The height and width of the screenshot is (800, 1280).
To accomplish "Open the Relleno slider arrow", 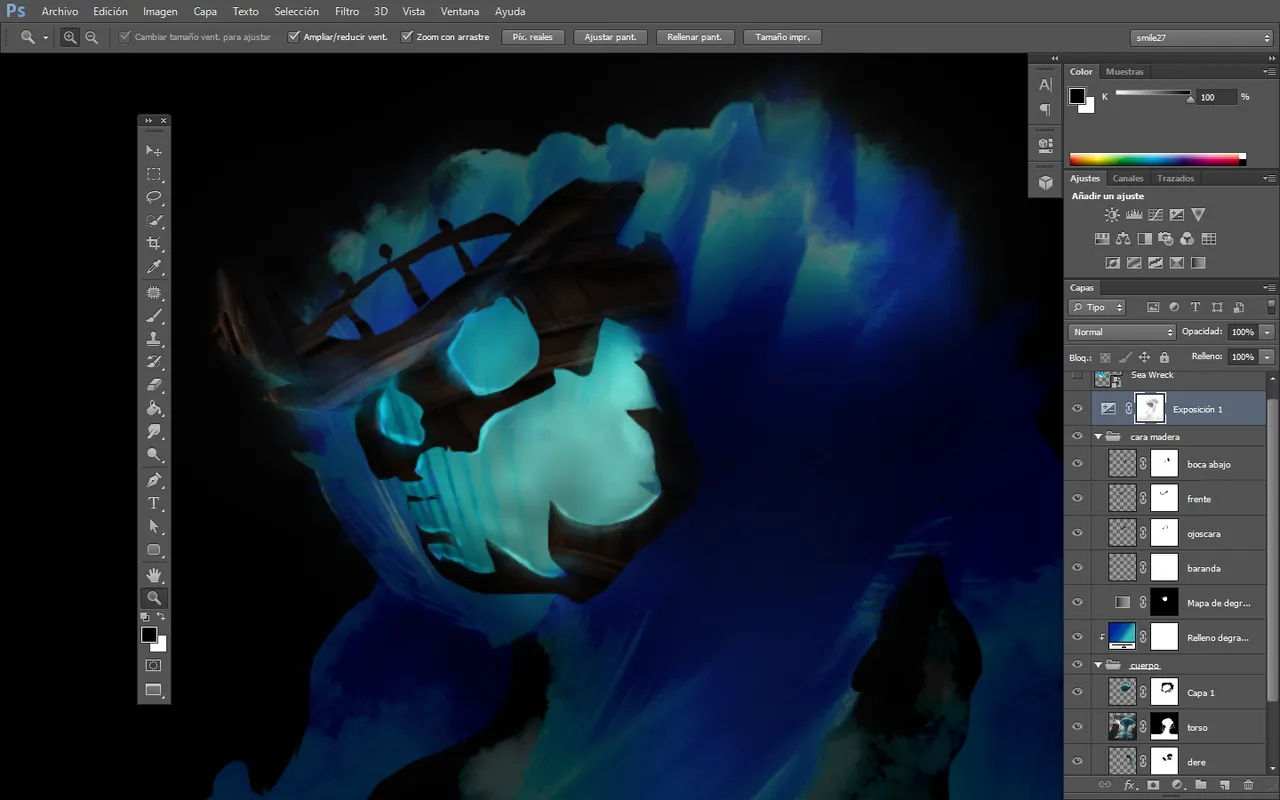I will [x=1268, y=357].
